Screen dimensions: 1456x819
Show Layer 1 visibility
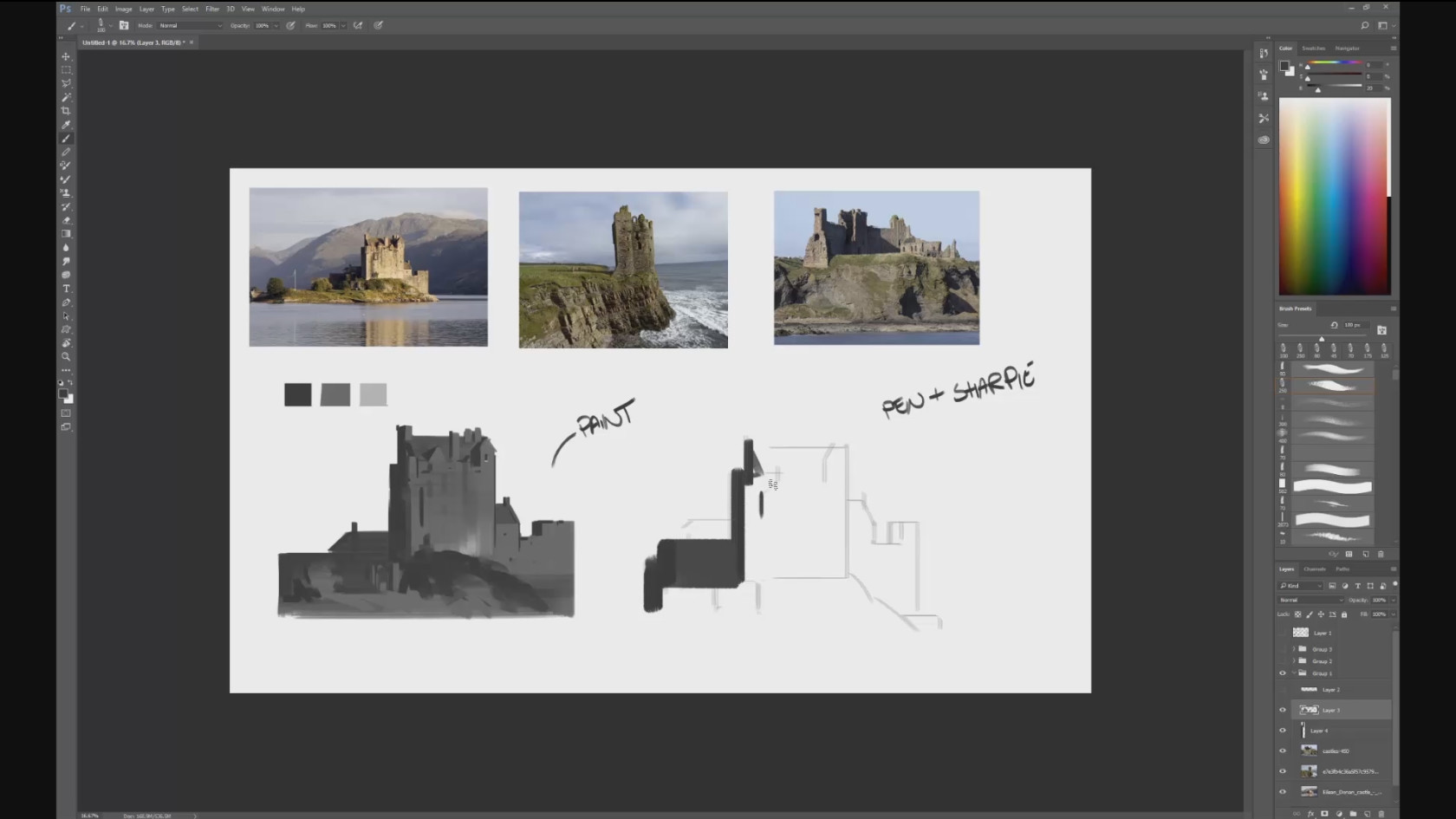(1283, 633)
